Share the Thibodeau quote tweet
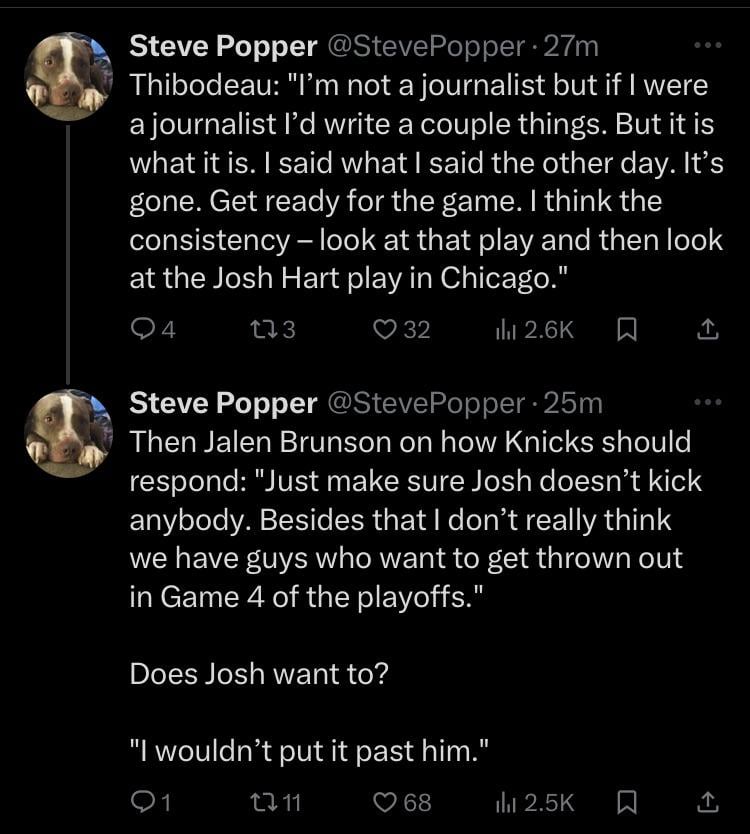 click(x=706, y=329)
